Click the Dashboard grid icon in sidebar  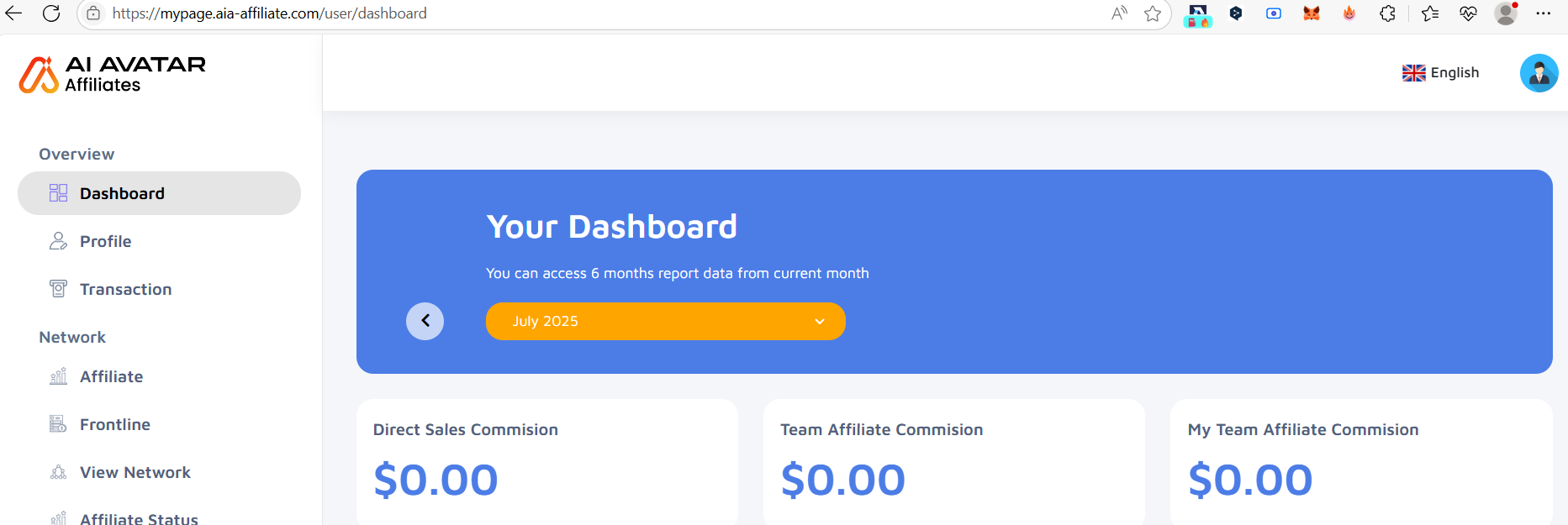58,193
